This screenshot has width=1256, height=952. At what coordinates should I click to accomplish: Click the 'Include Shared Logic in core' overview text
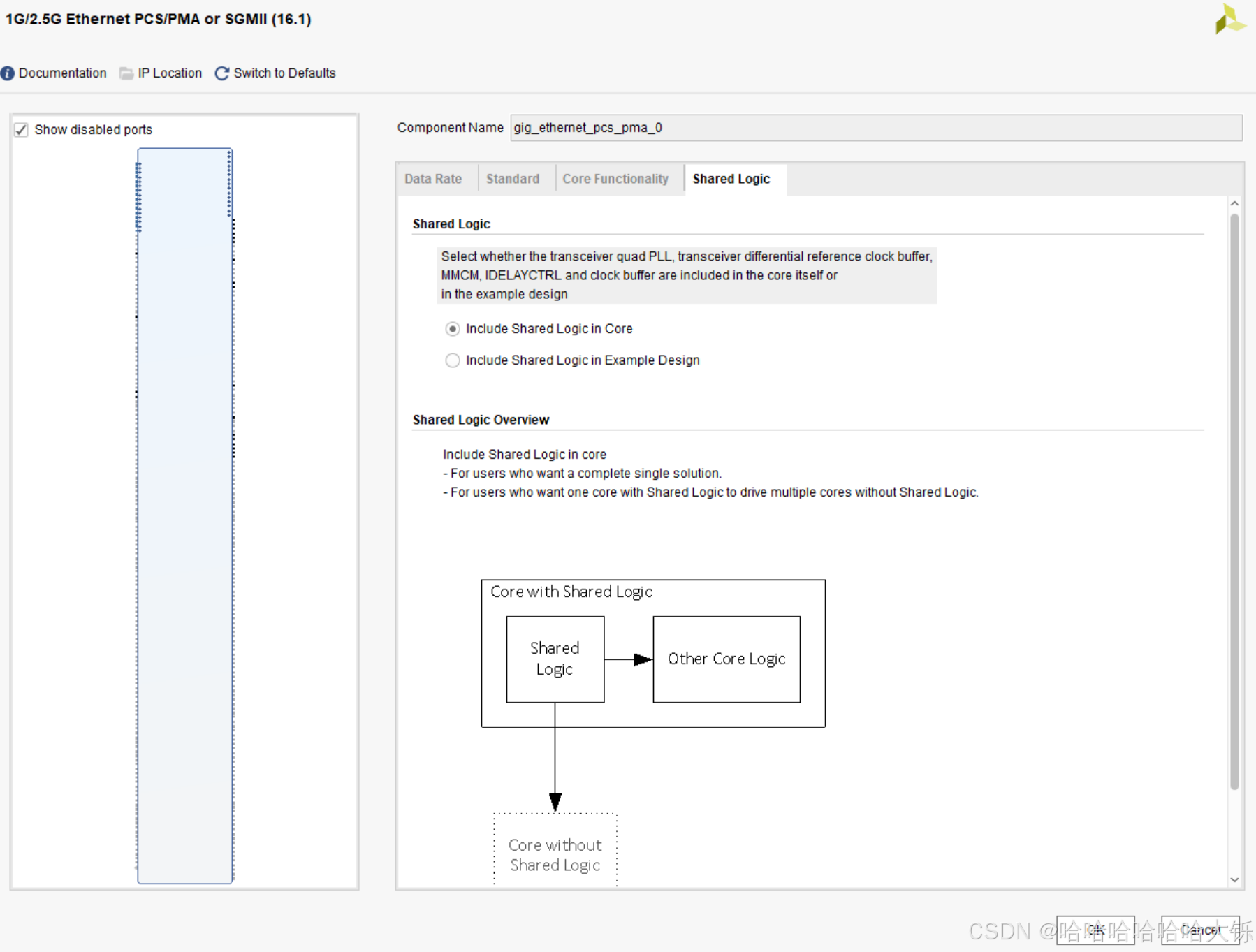[x=525, y=455]
